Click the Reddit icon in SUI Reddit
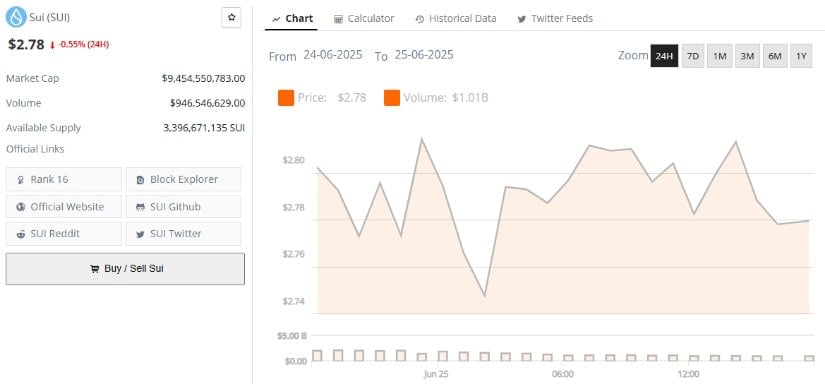Screen dimensions: 825x384 [x=21, y=234]
